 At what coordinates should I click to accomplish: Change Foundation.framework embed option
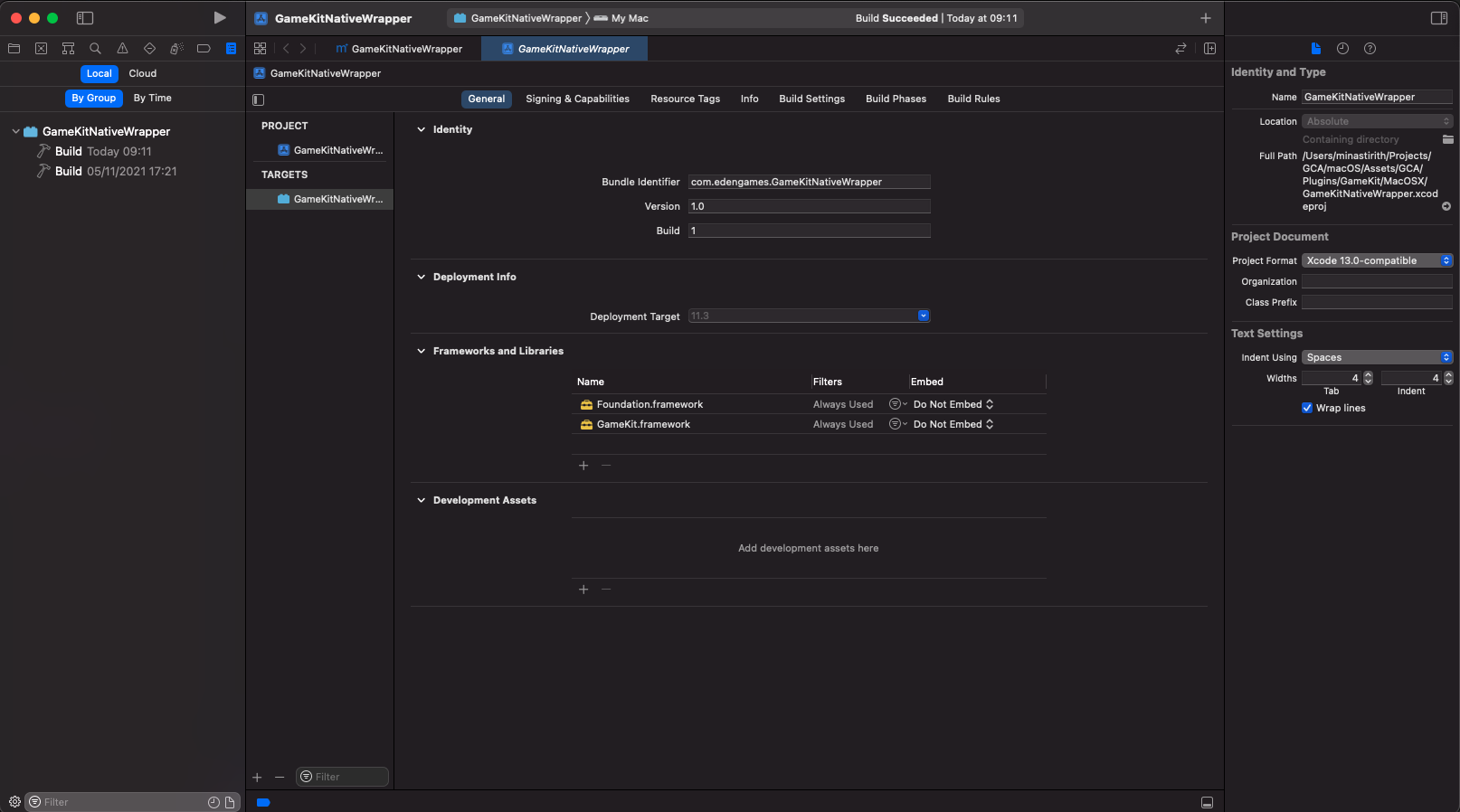pyautogui.click(x=953, y=405)
